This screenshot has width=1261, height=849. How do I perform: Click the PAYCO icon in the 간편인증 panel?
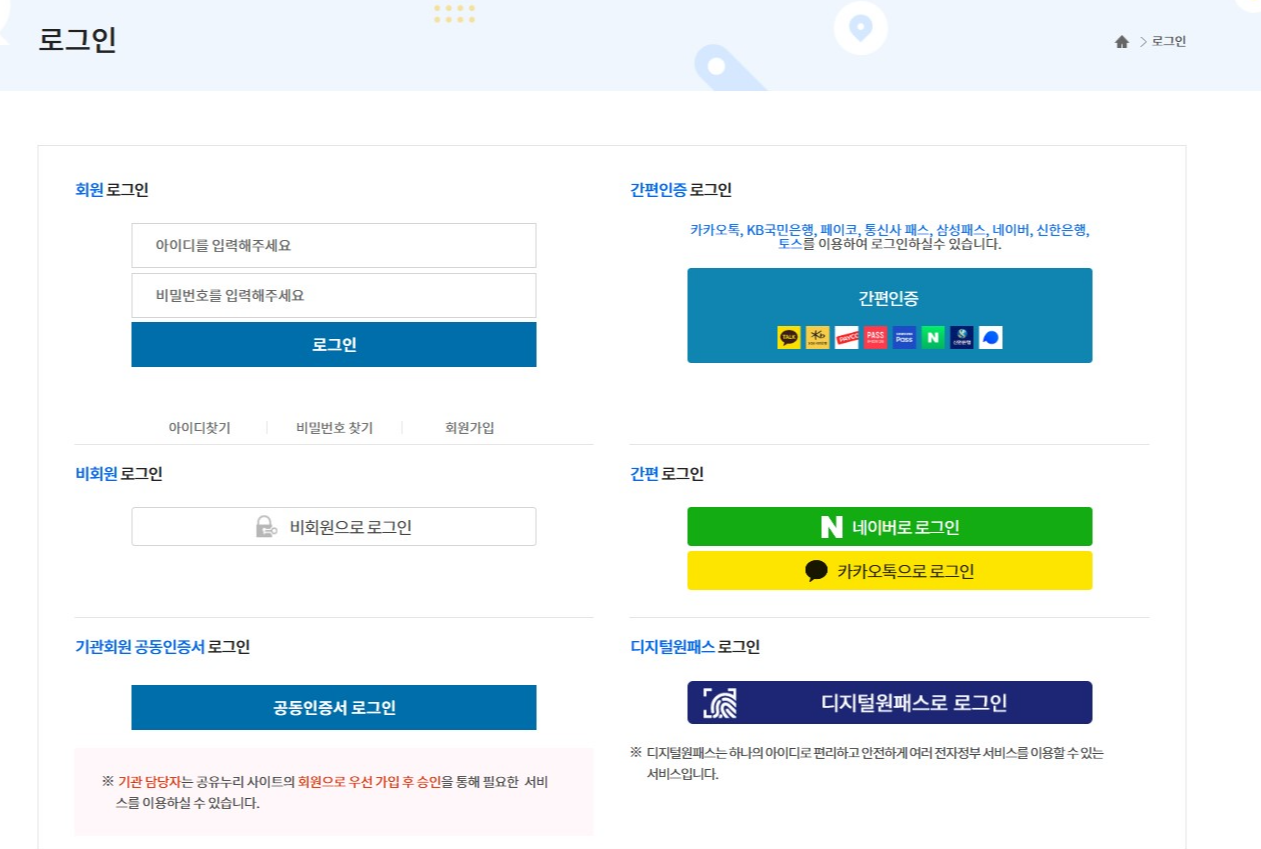tap(847, 337)
